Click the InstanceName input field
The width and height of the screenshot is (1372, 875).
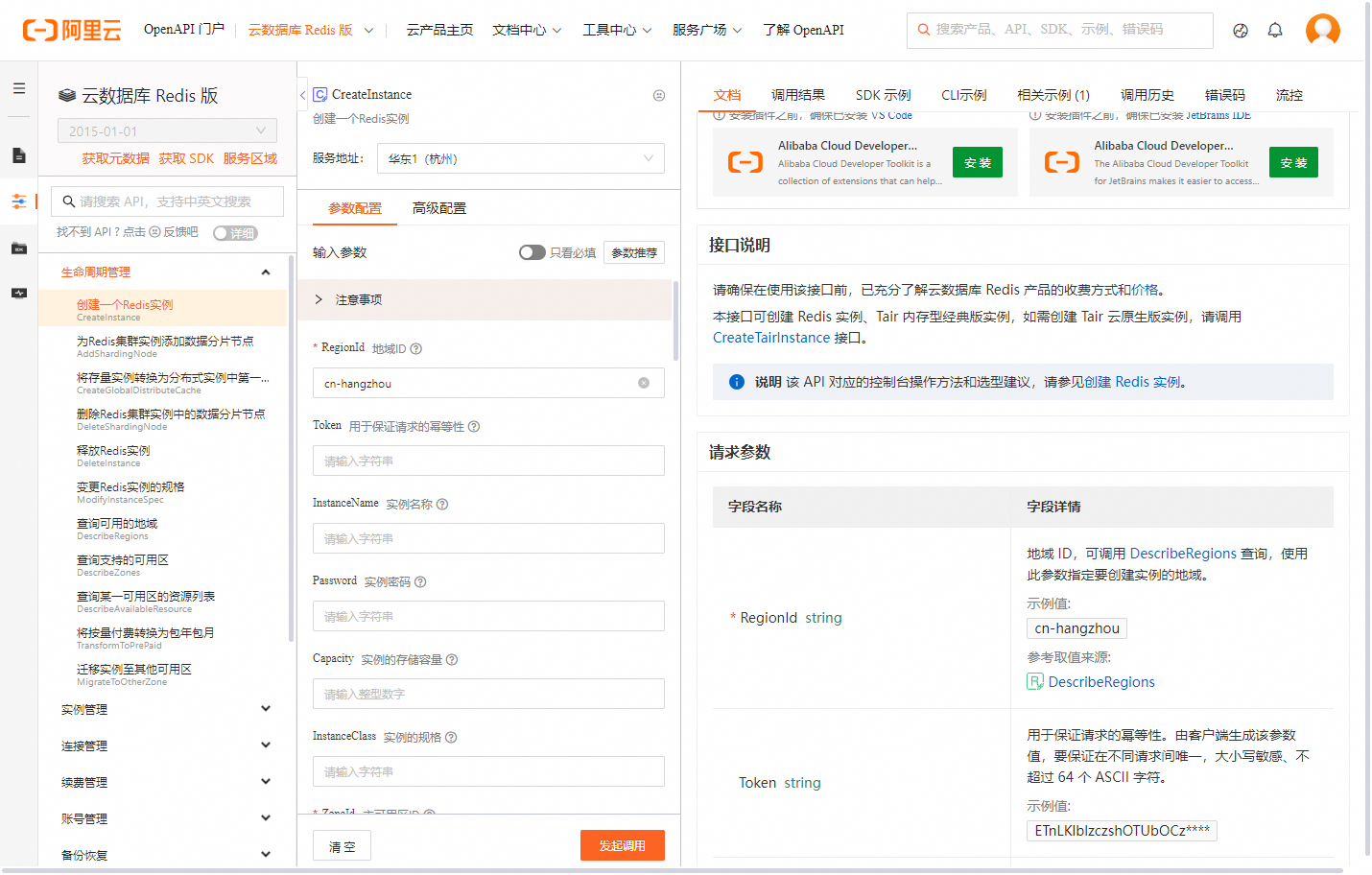click(488, 538)
